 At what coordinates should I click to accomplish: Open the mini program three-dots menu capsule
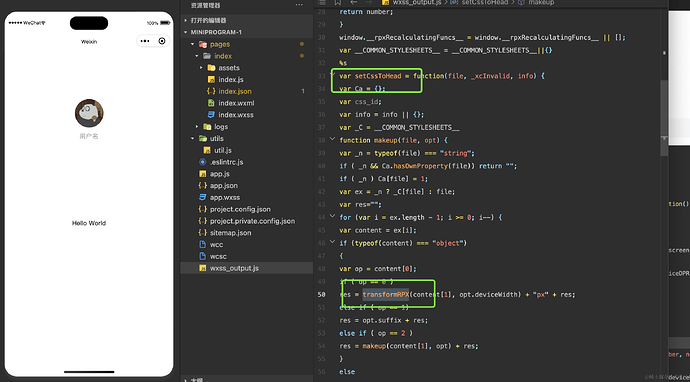click(x=145, y=41)
